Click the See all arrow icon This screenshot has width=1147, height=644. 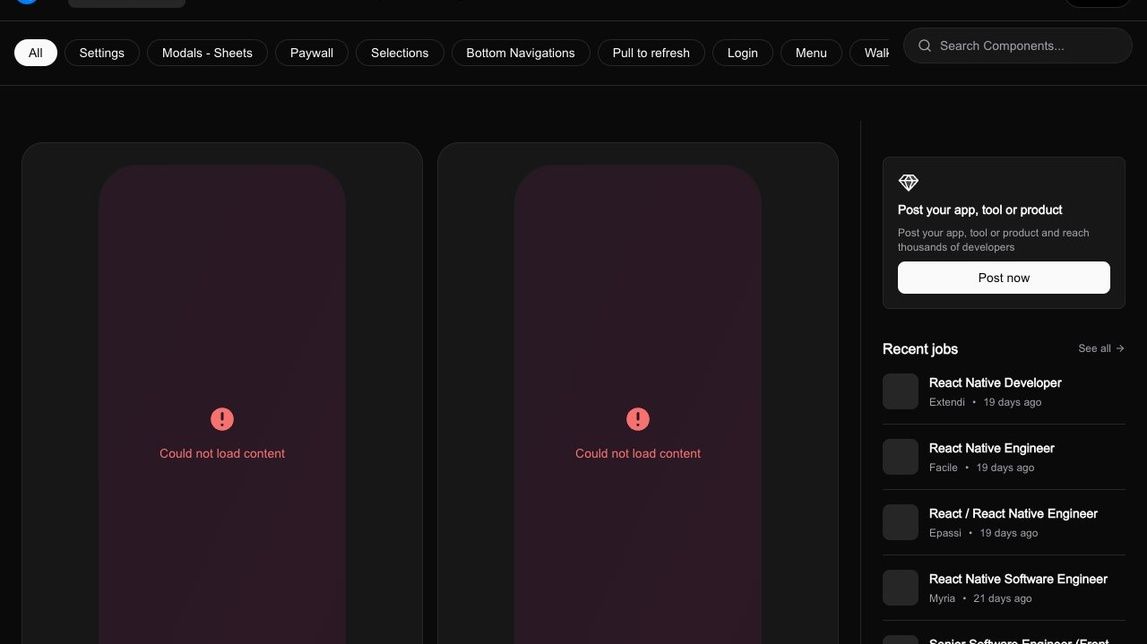coord(1117,346)
